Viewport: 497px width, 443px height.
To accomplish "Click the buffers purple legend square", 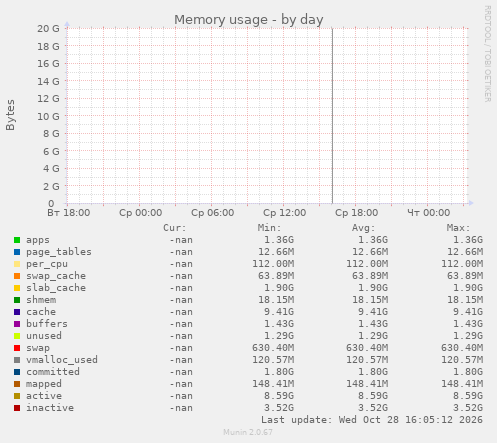I will (x=17, y=324).
